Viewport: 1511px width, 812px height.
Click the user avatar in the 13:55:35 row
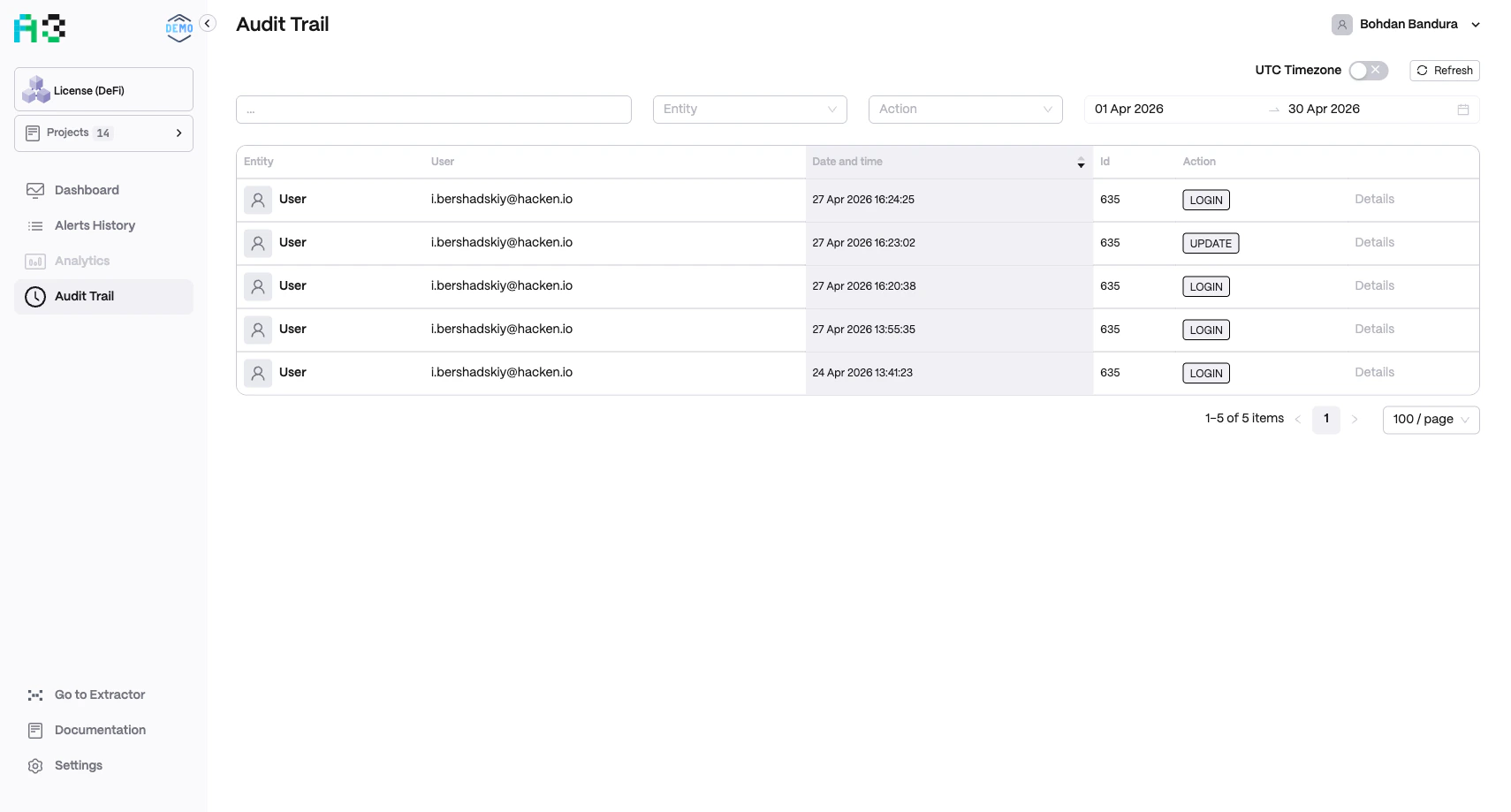click(x=258, y=330)
